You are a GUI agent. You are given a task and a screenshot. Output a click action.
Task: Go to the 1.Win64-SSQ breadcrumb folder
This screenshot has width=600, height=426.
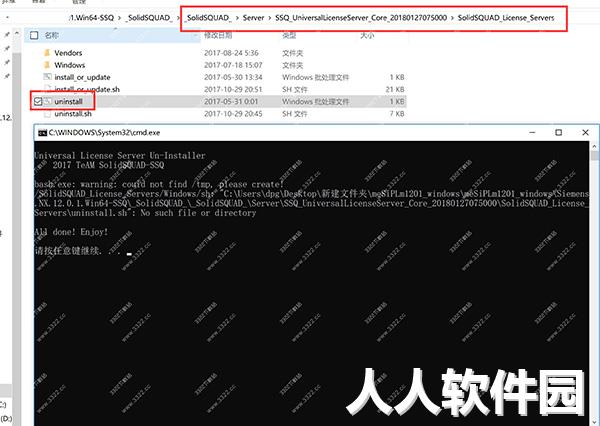(92, 18)
